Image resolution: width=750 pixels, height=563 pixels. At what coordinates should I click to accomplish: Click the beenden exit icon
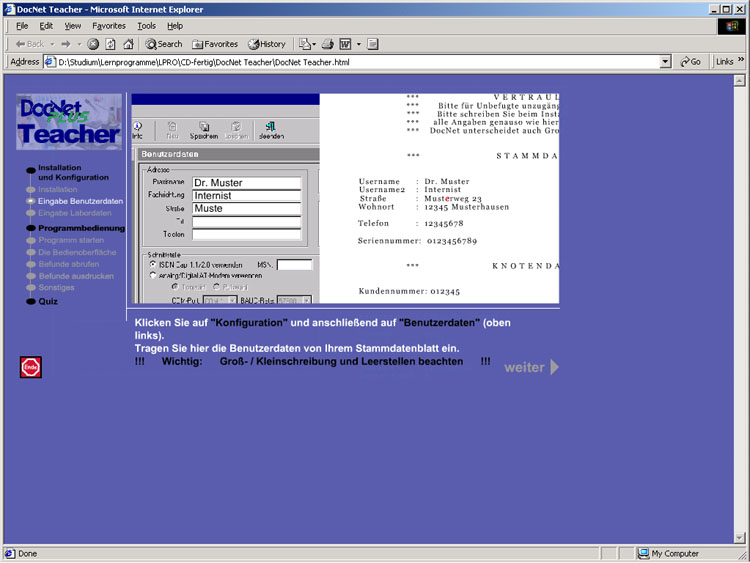point(271,130)
